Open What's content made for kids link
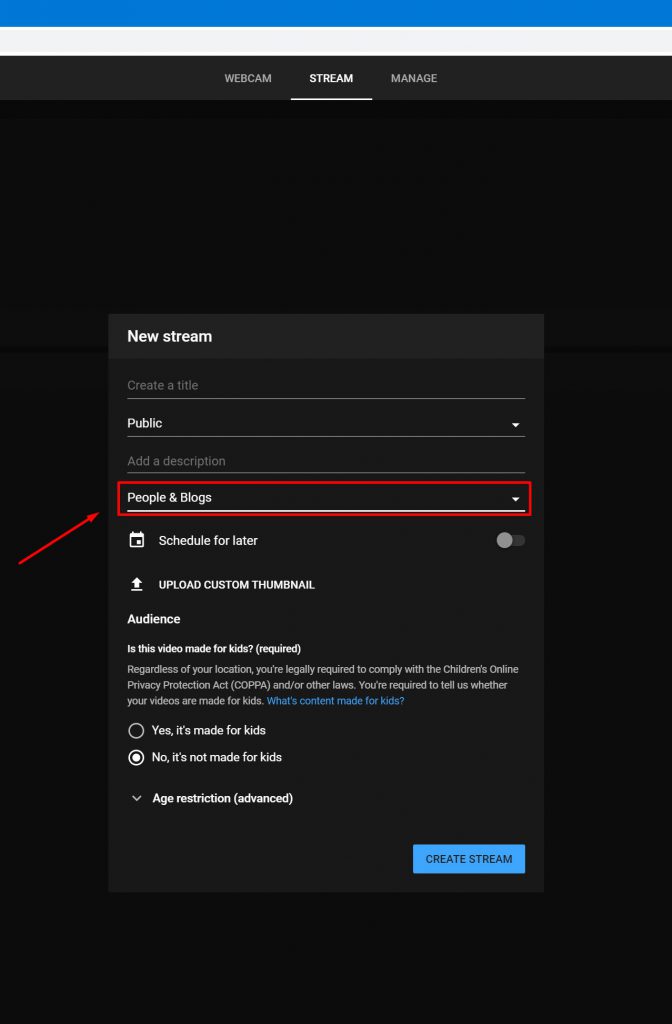This screenshot has height=1024, width=672. point(336,701)
